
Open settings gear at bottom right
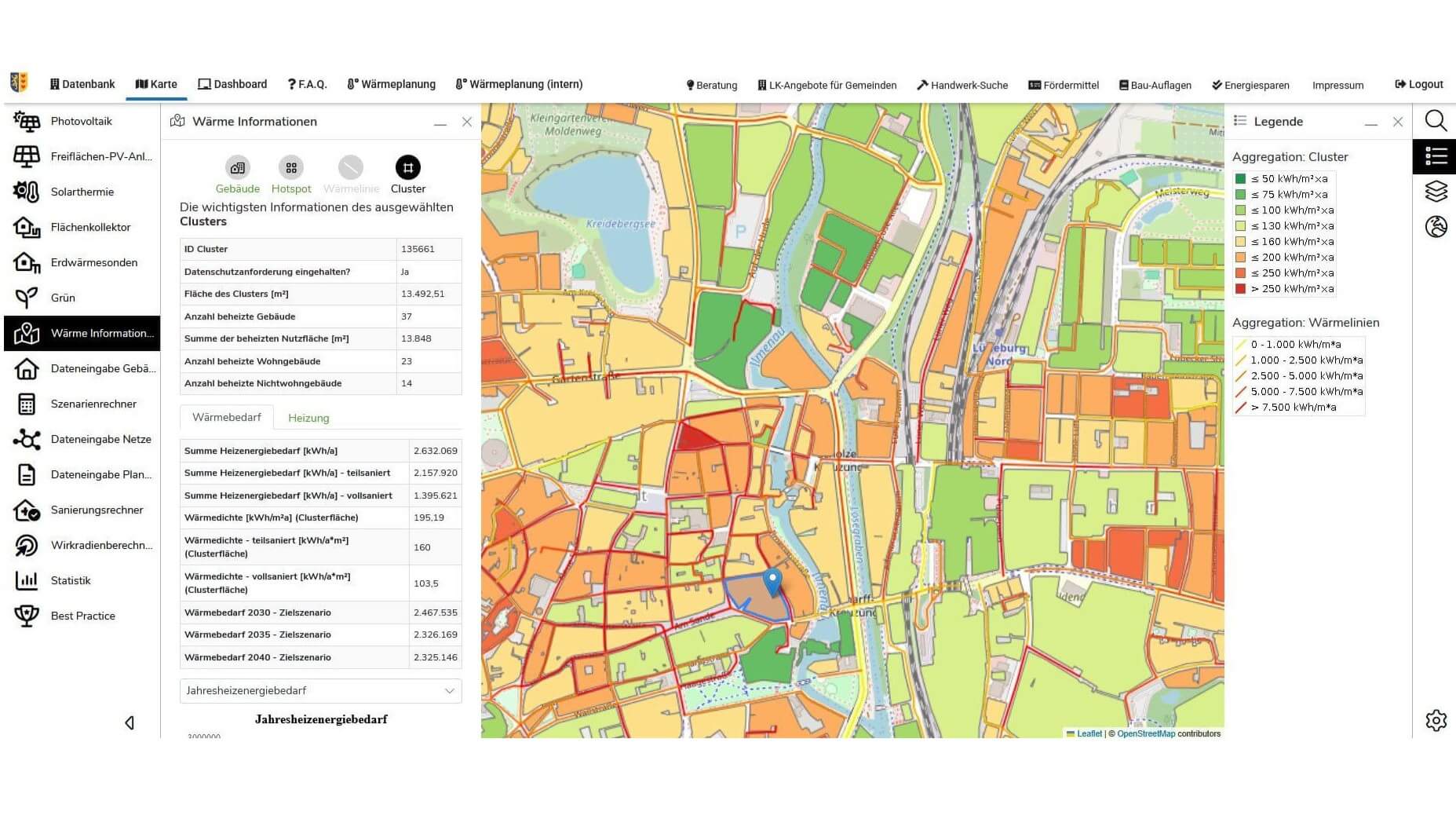(1436, 720)
